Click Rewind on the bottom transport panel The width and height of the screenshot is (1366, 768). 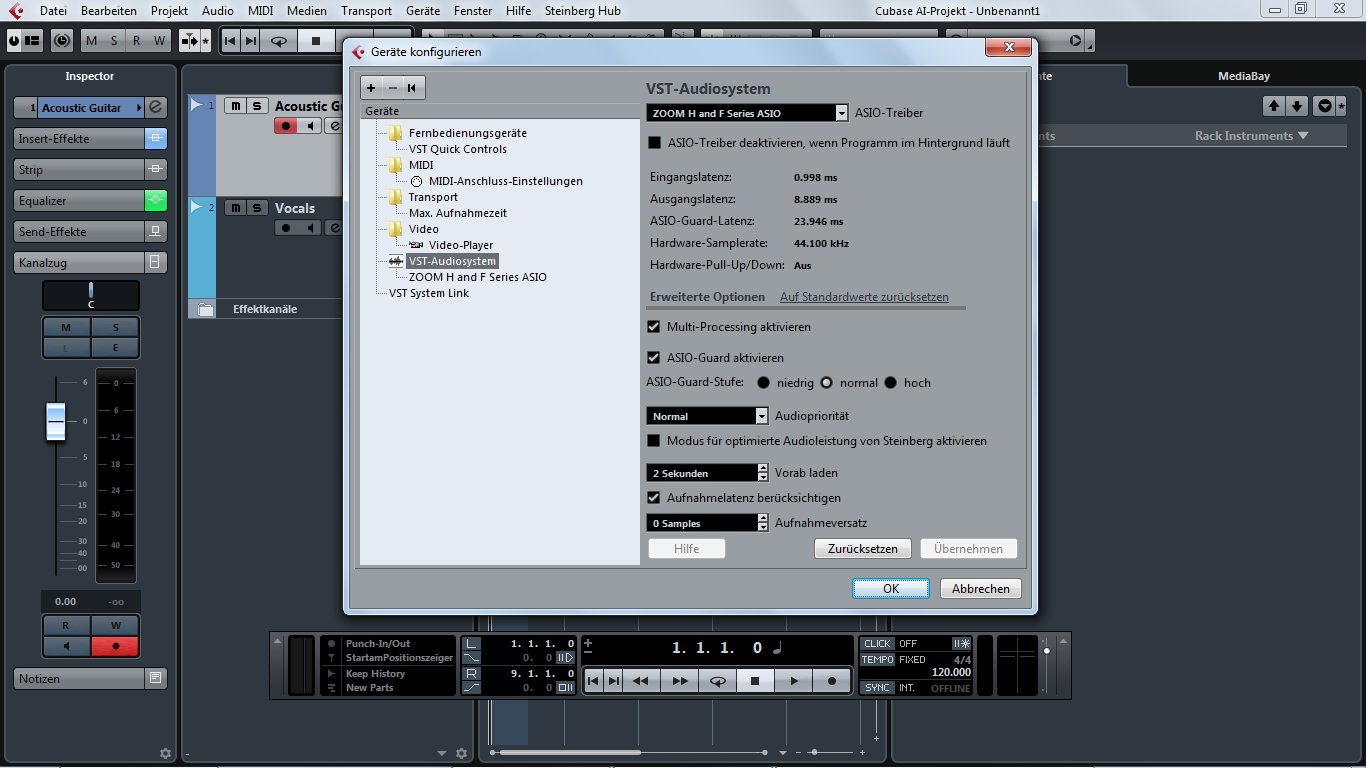(641, 681)
